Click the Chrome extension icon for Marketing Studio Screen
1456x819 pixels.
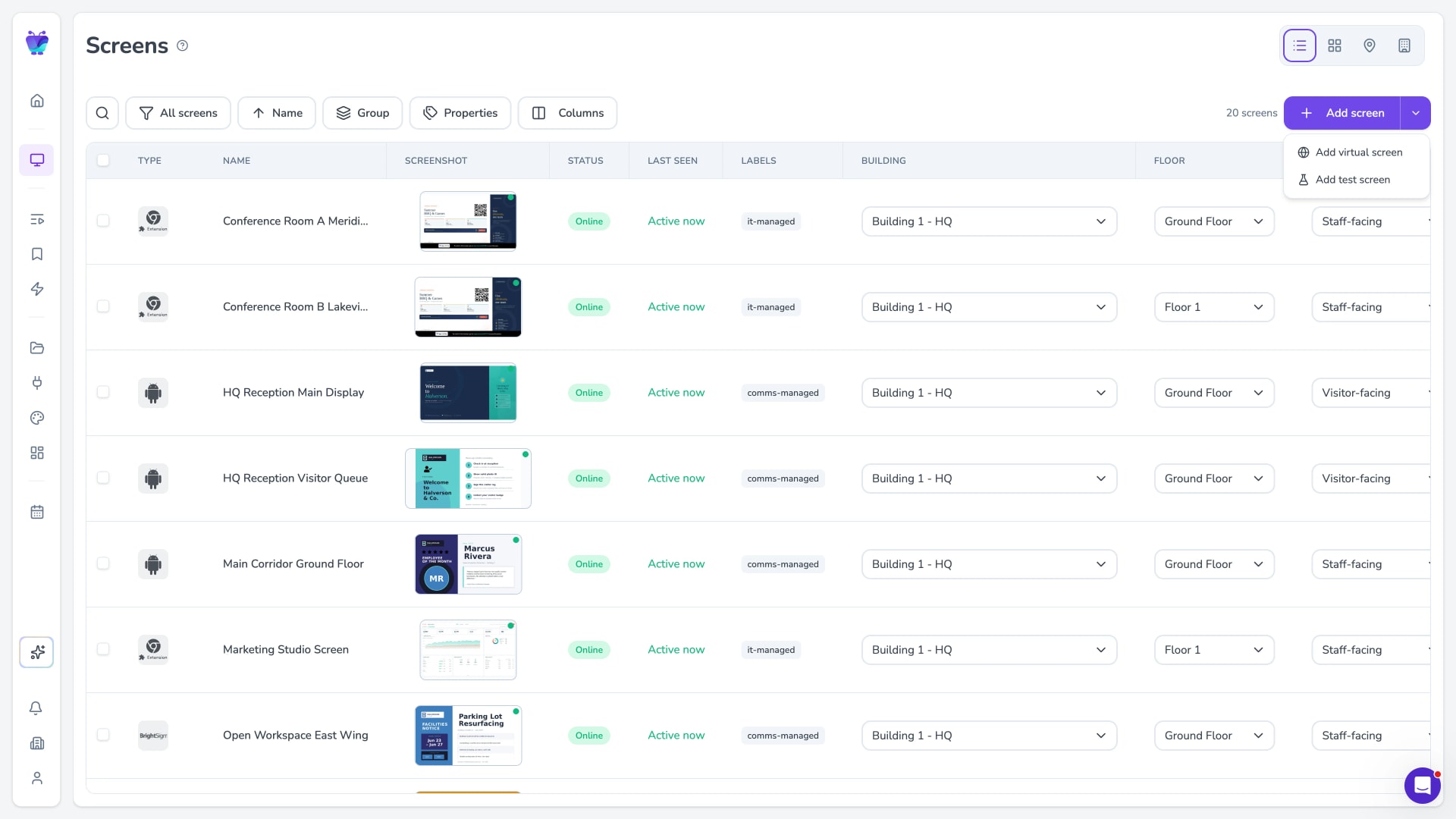[x=153, y=650]
